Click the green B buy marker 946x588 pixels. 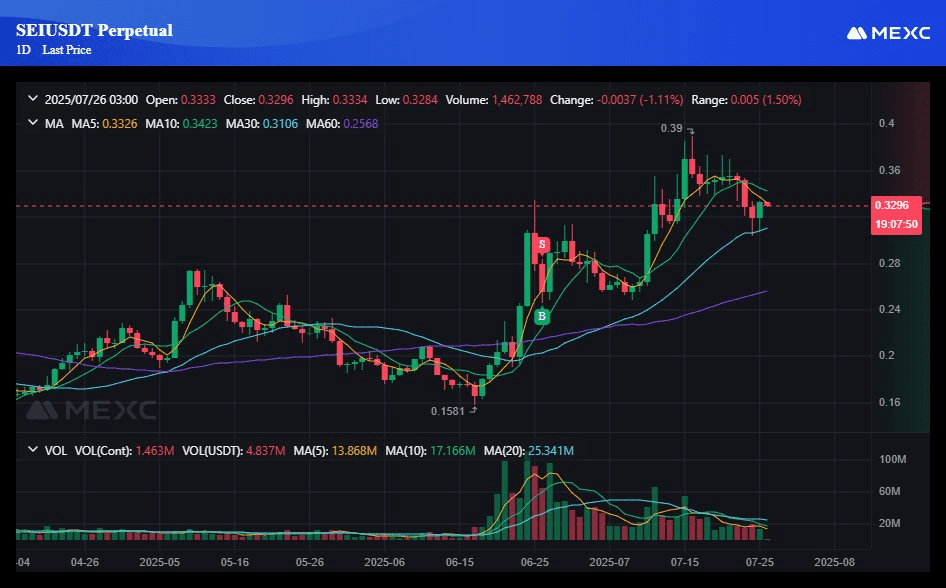(542, 316)
